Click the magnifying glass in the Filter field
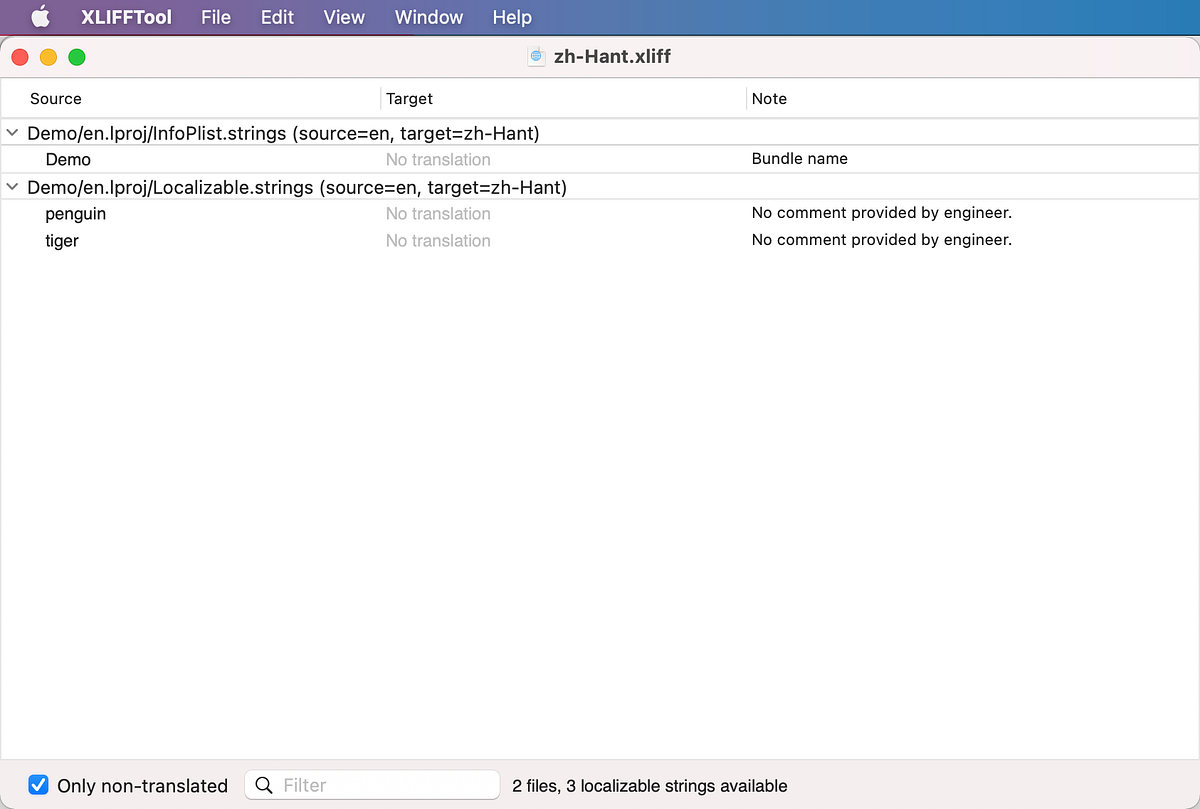Screen dimensions: 1200x809 (263, 785)
